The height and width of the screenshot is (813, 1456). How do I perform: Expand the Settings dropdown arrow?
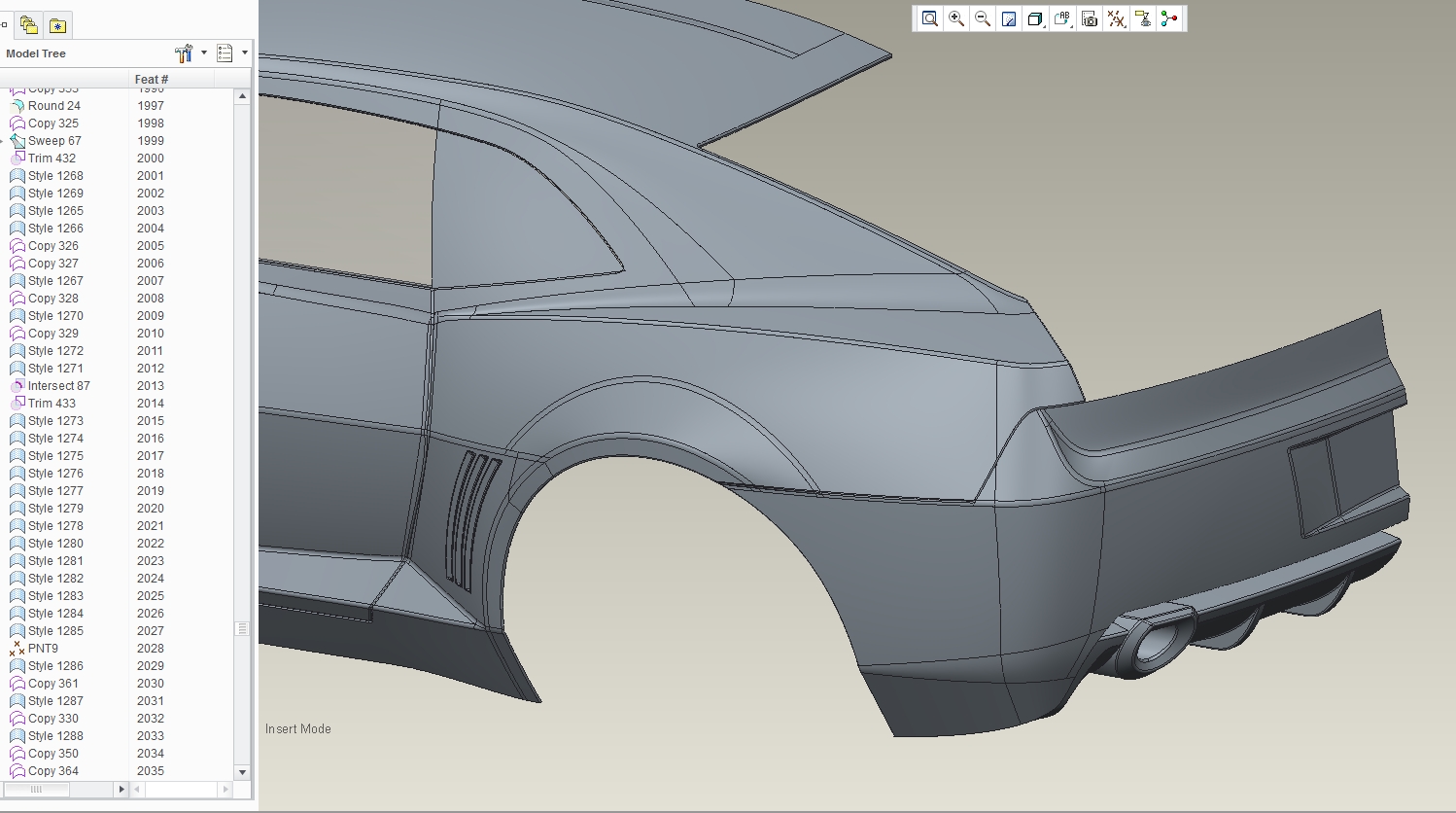click(204, 53)
